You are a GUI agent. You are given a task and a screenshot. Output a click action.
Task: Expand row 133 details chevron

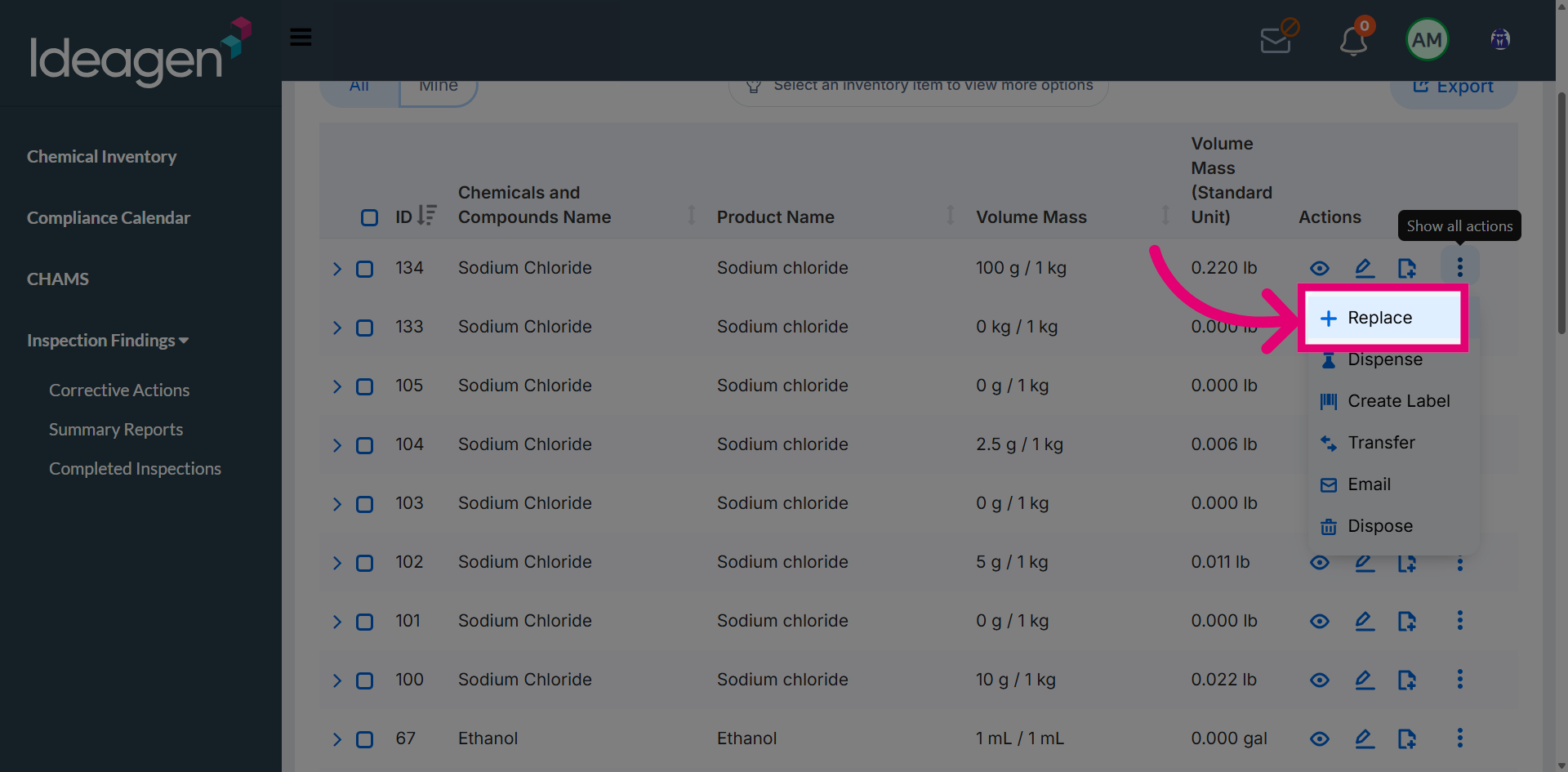point(336,328)
